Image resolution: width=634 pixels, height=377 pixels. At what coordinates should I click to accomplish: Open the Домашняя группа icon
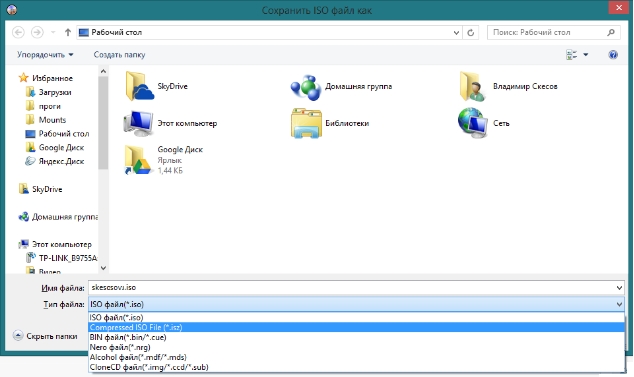point(306,87)
